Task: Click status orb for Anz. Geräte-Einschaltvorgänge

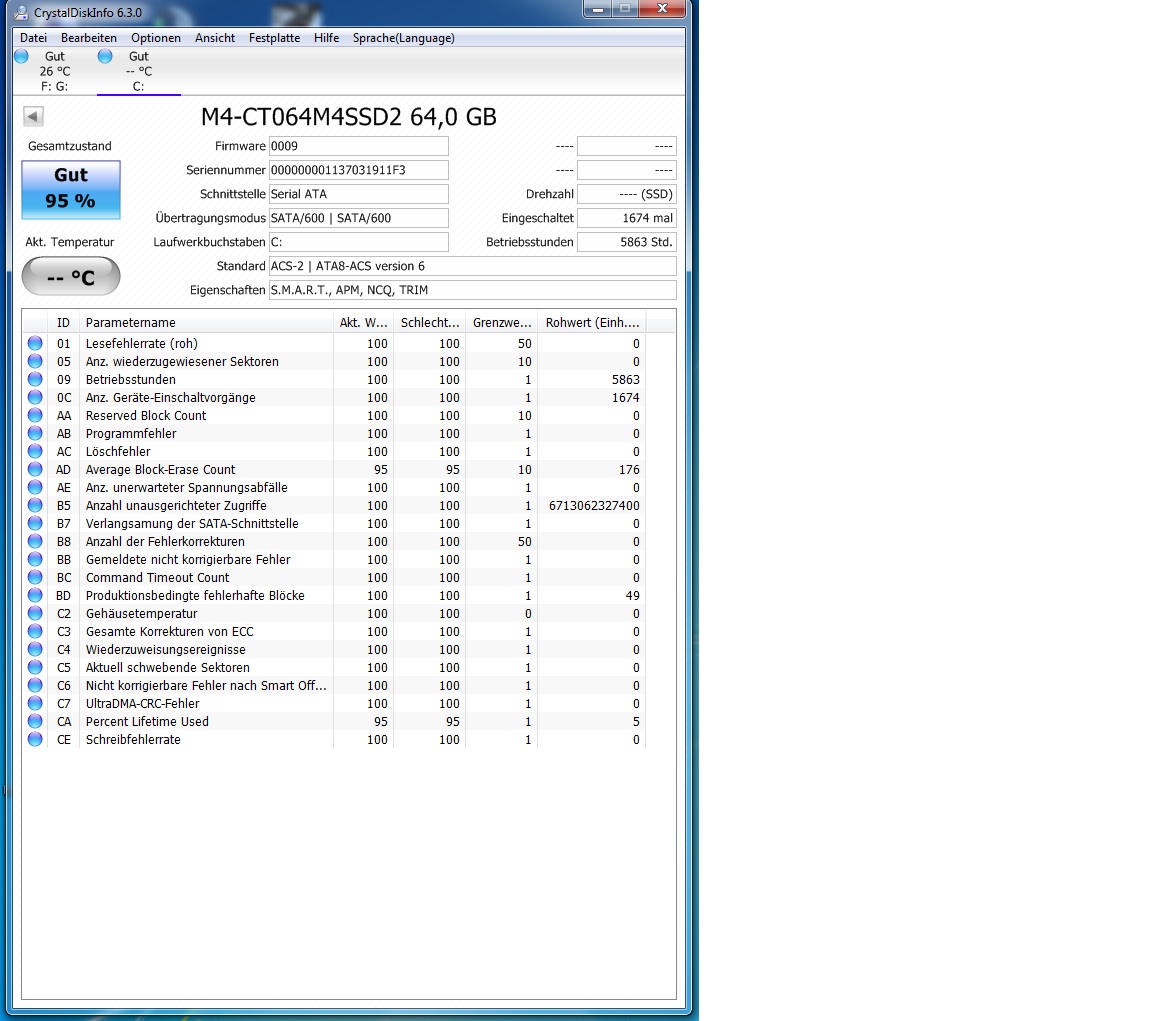Action: pyautogui.click(x=35, y=397)
